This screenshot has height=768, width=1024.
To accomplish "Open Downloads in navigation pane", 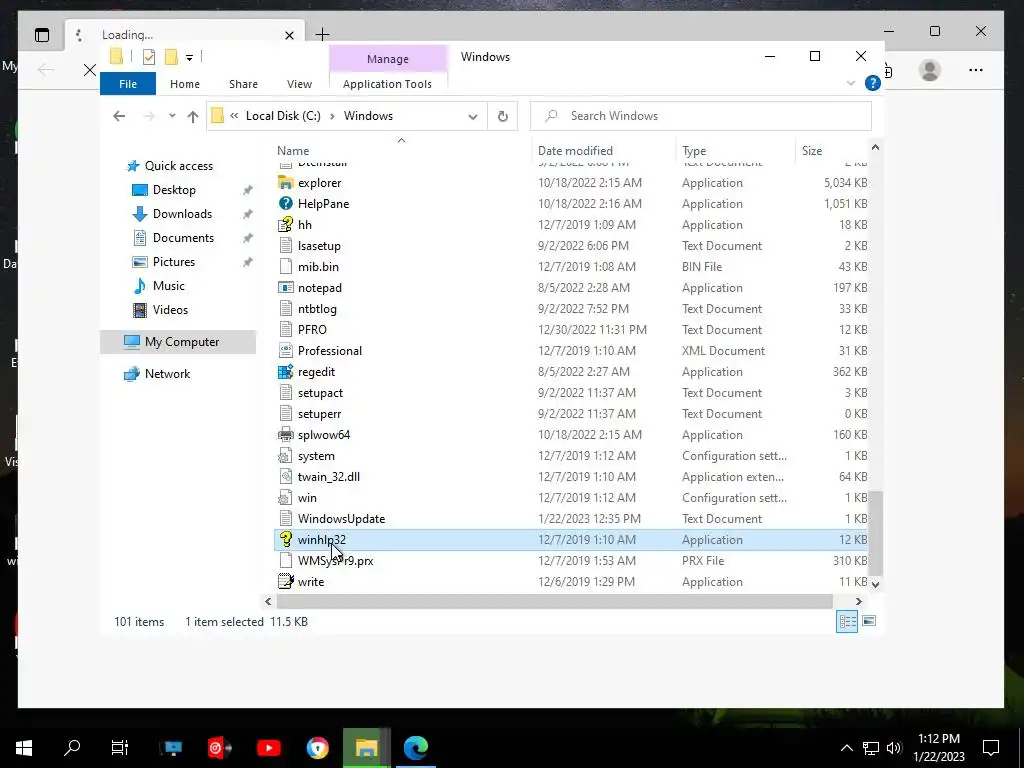I will (182, 214).
